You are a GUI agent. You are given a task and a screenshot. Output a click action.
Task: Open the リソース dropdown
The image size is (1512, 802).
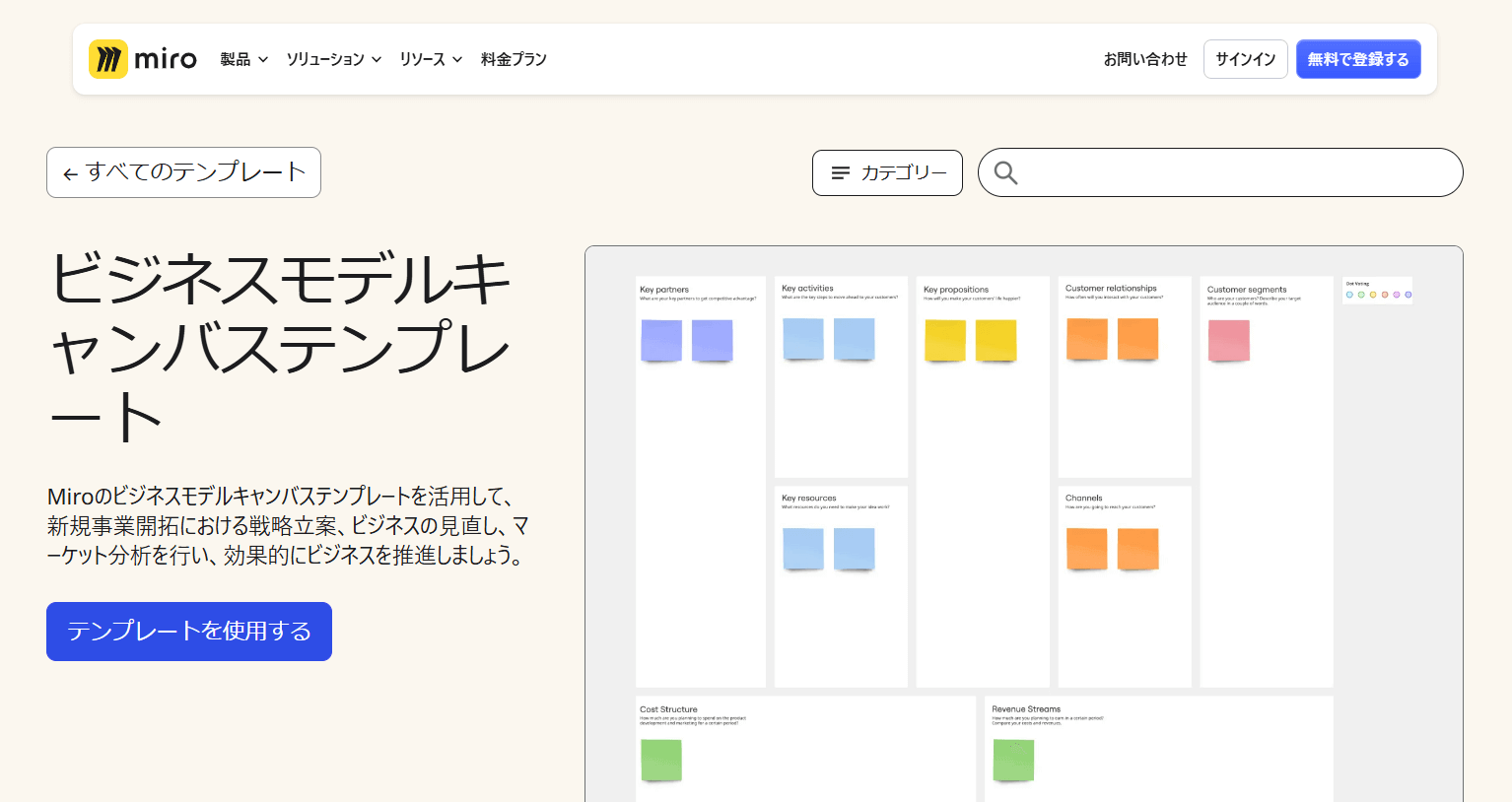[x=431, y=59]
